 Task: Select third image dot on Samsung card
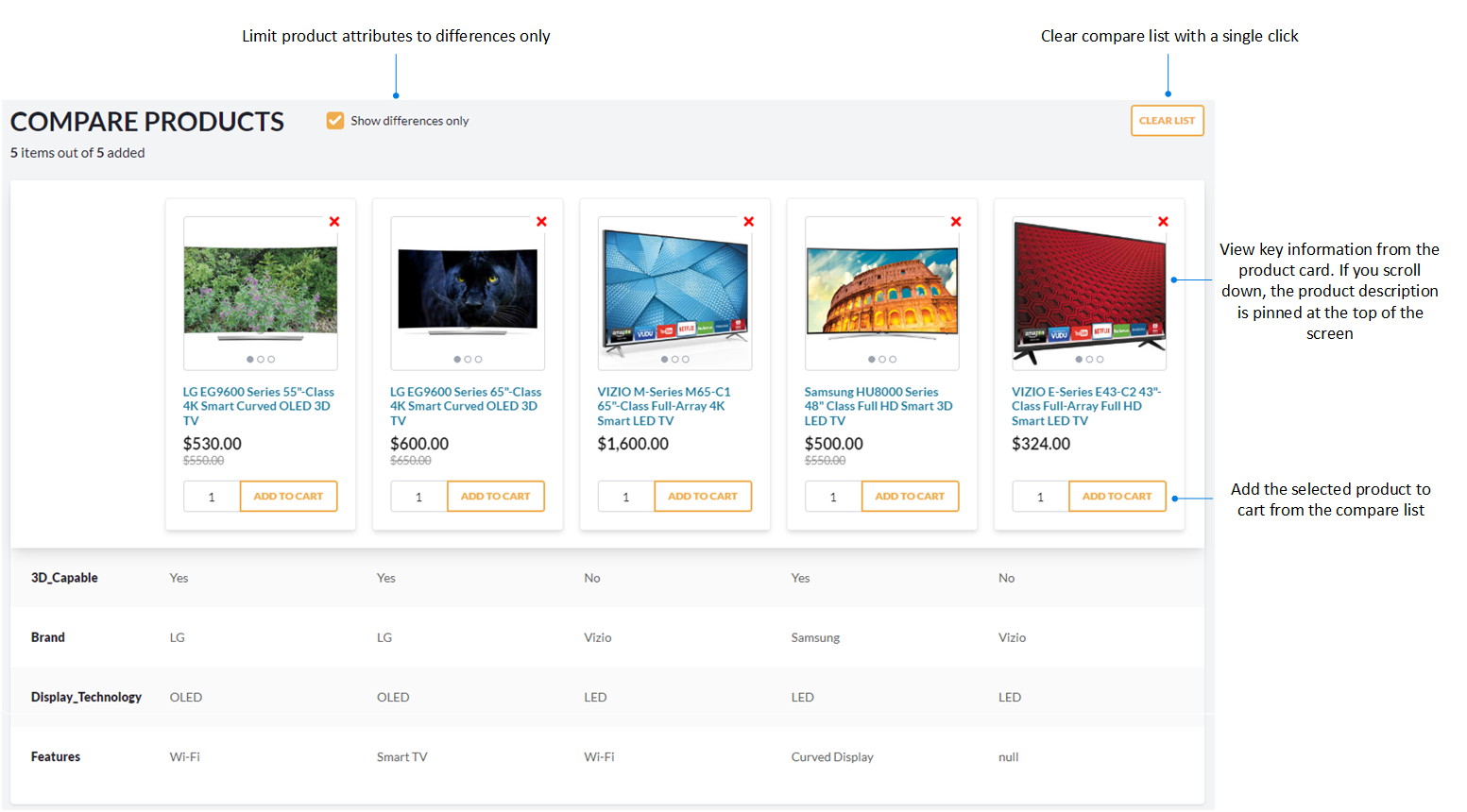(x=893, y=360)
